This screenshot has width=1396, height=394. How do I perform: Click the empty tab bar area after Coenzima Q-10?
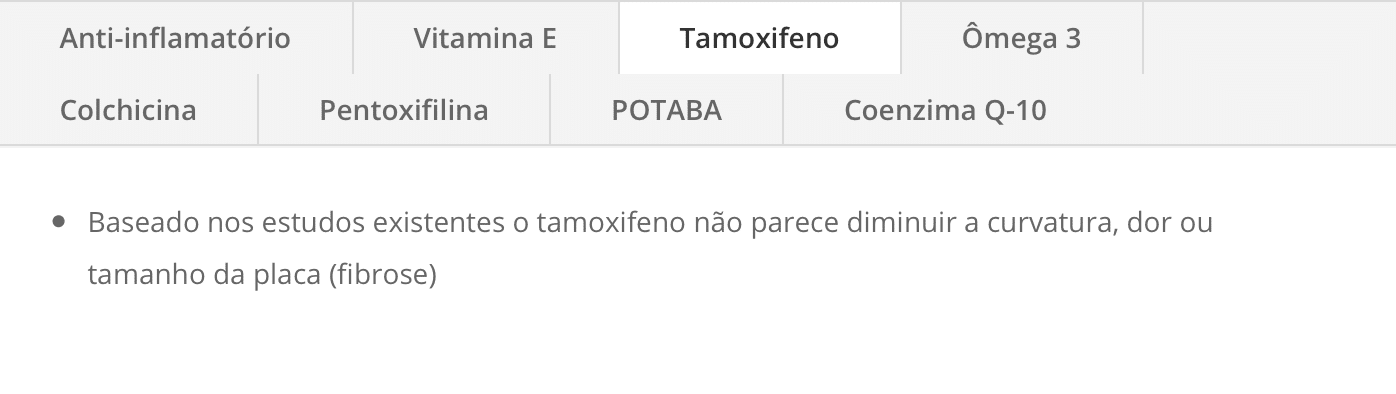pos(1252,109)
